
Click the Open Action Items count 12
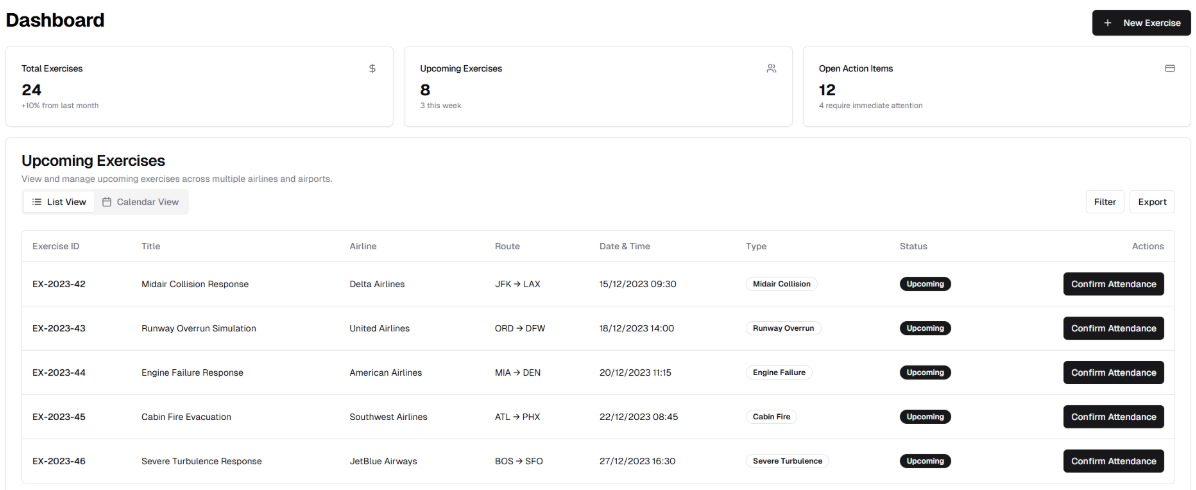point(828,89)
